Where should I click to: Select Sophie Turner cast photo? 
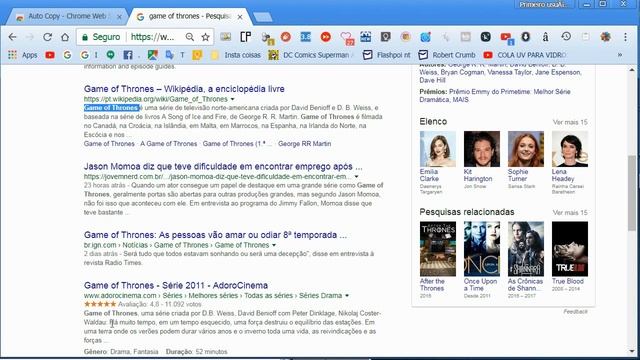(x=526, y=149)
